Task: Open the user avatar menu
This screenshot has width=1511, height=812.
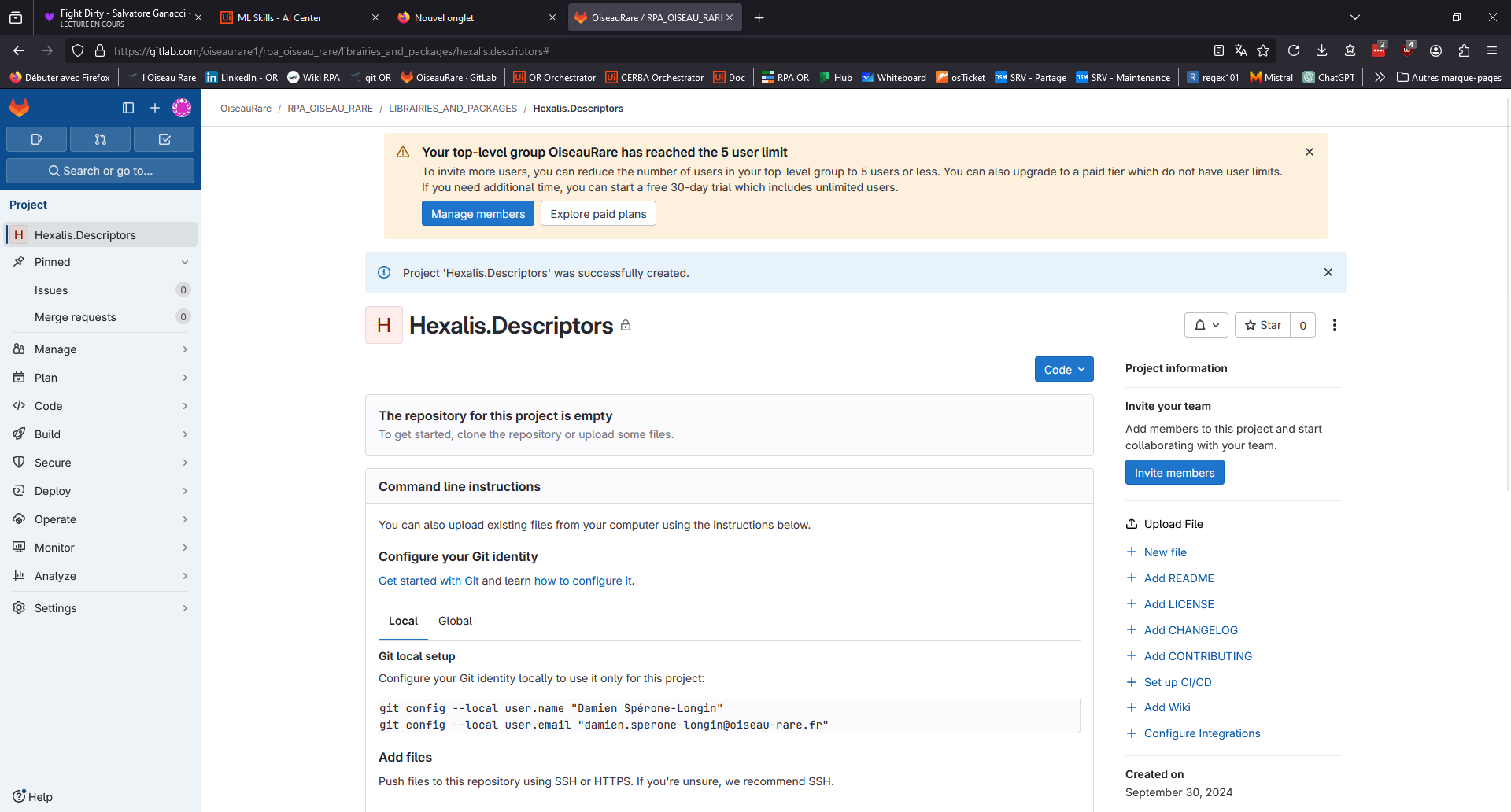Action: pos(182,108)
